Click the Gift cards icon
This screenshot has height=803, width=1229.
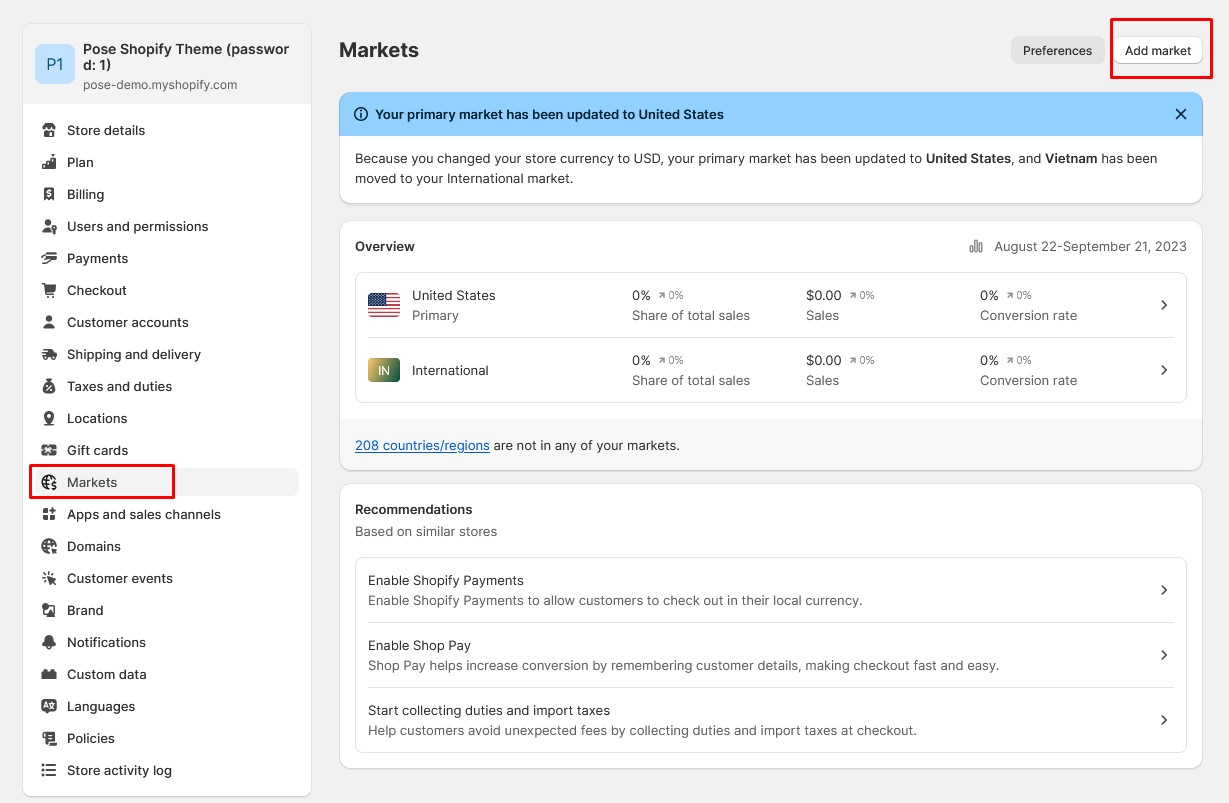[x=49, y=450]
